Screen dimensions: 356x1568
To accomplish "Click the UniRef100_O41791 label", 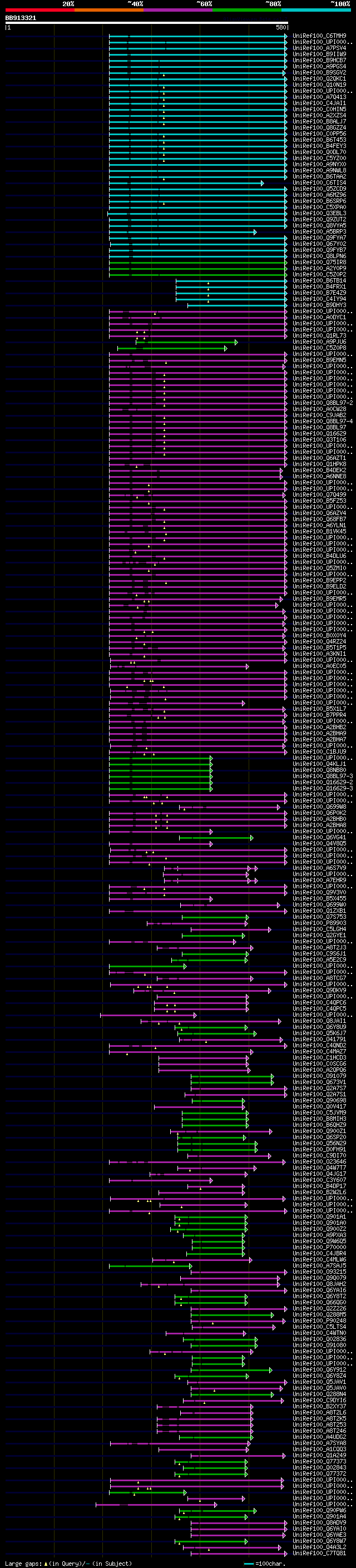I will click(x=319, y=1040).
